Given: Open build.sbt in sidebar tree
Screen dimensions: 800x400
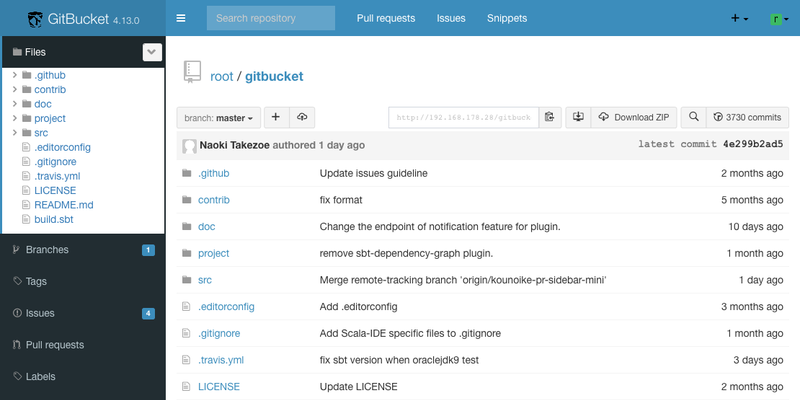Looking at the screenshot, I should point(54,219).
